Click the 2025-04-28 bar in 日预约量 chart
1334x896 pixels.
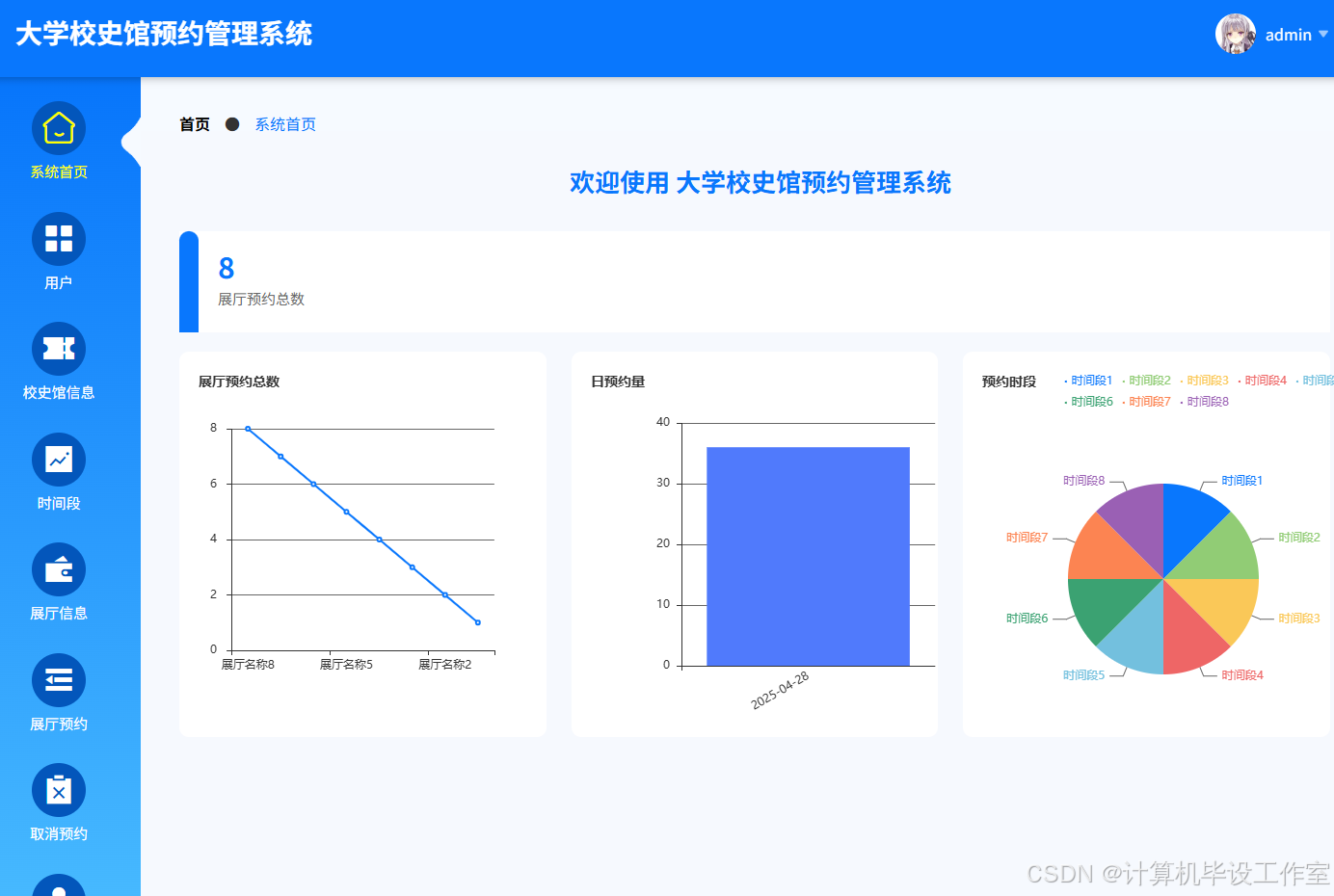point(808,556)
